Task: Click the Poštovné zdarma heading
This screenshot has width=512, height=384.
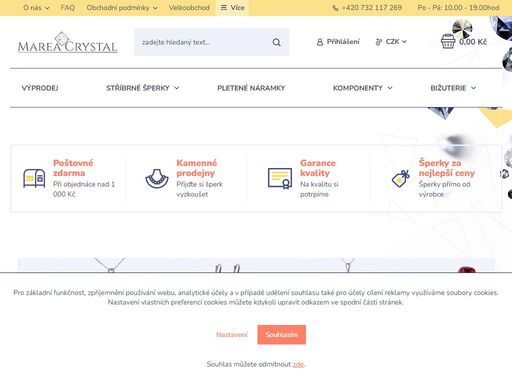Action: tap(73, 168)
